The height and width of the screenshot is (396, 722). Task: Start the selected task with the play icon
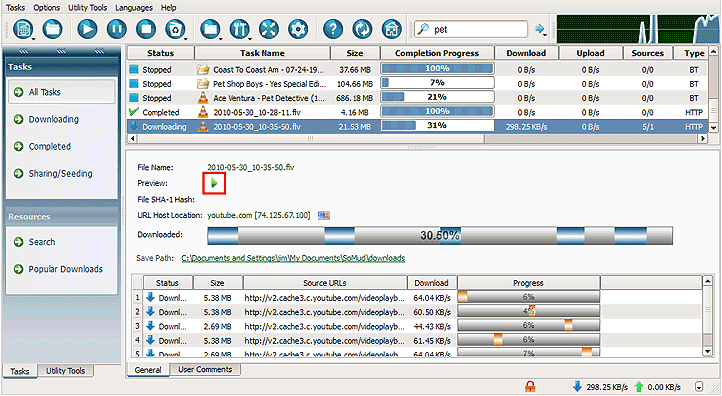(x=87, y=29)
